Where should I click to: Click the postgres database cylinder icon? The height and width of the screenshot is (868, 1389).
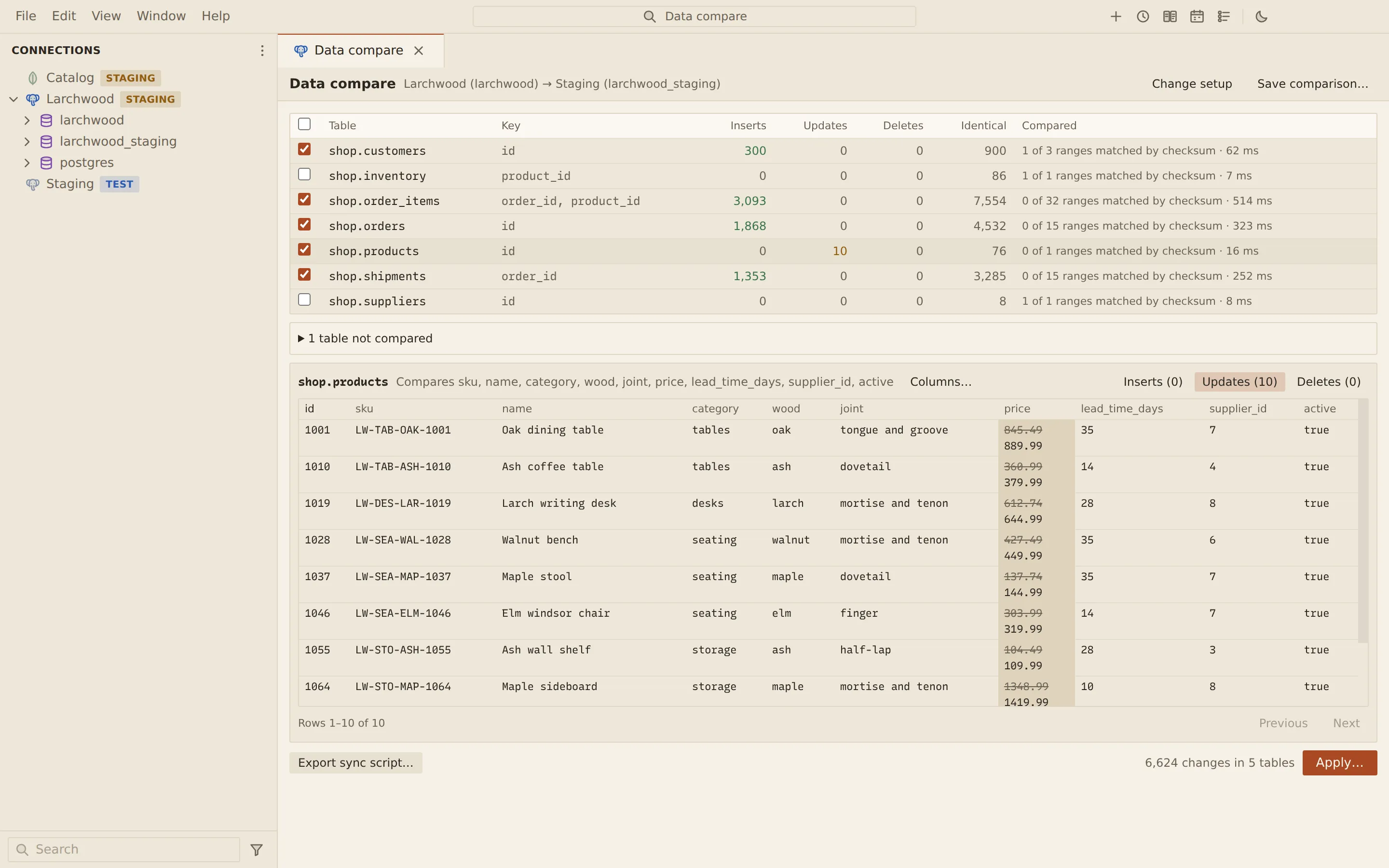click(46, 163)
